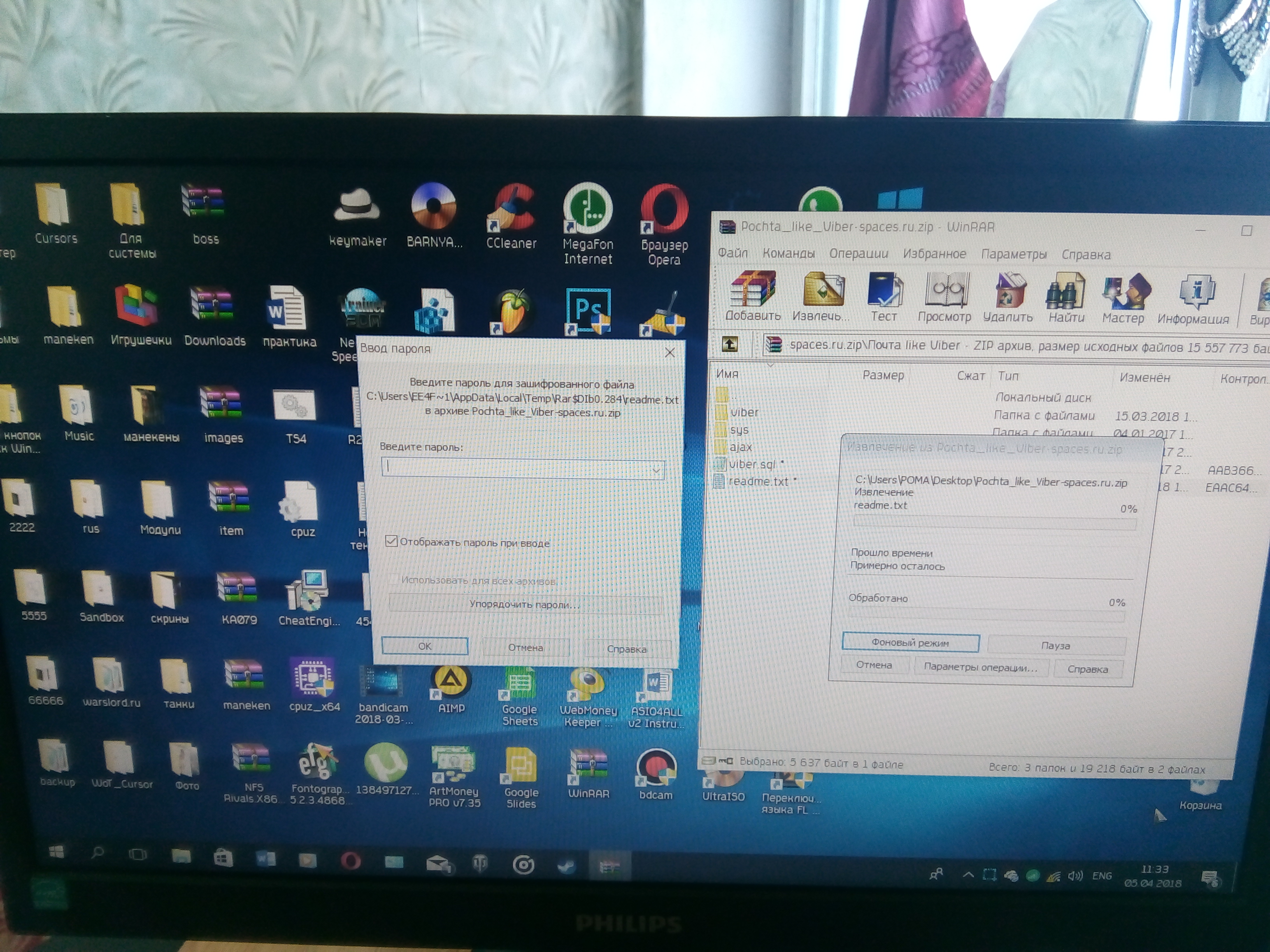1270x952 pixels.
Task: Expand the password field dropdown arrow
Action: pyautogui.click(x=656, y=471)
